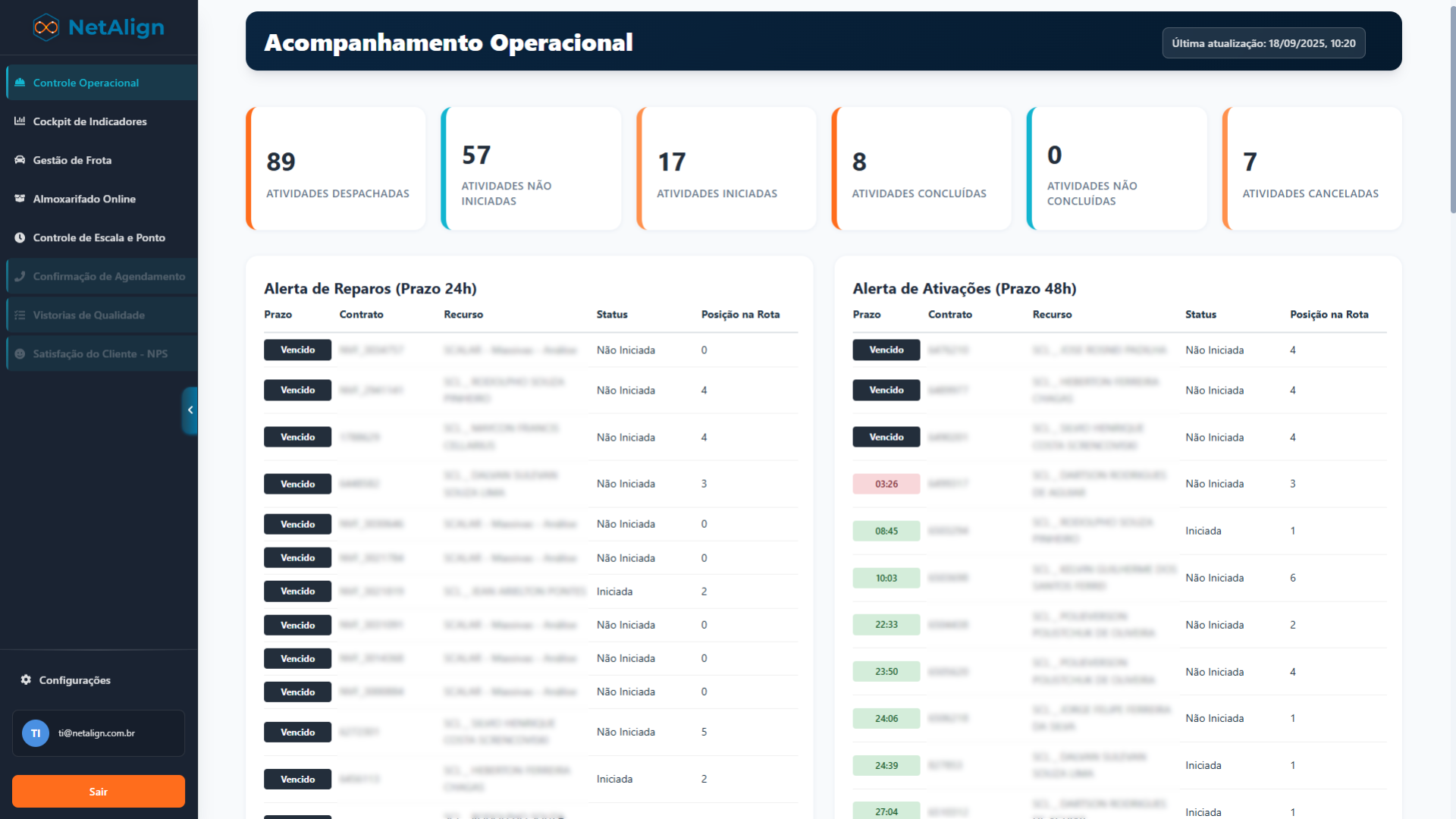Screen dimensions: 1456x819
Task: Switch to the Cockpit de Indicadores section
Action: click(x=89, y=121)
